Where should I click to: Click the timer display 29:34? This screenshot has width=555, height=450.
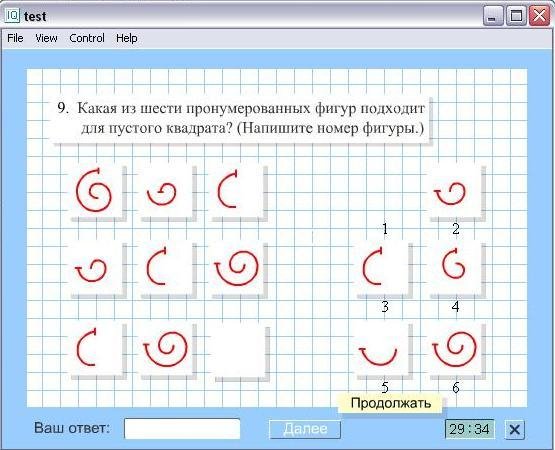[470, 429]
